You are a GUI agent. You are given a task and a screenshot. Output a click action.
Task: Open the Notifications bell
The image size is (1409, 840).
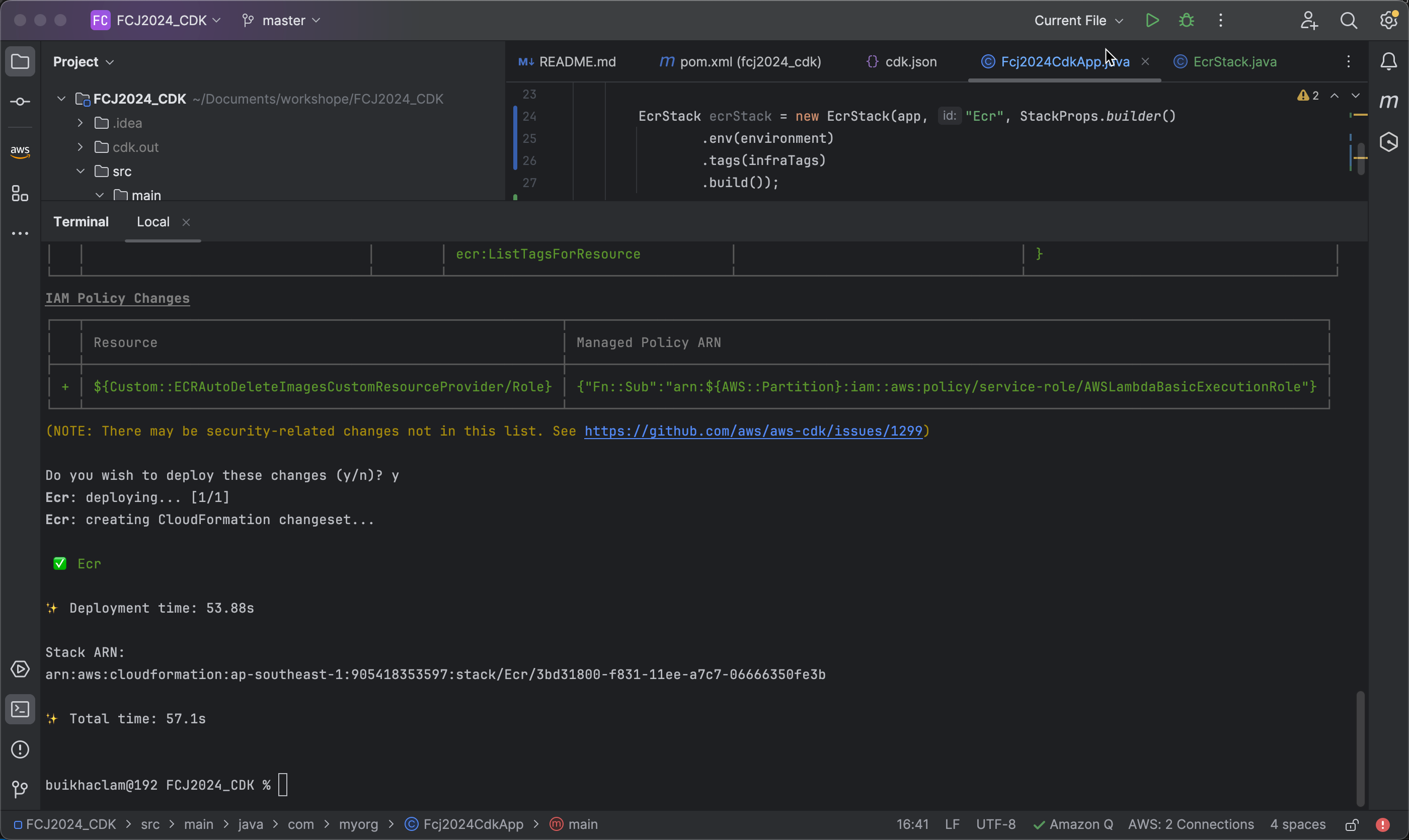[1388, 61]
